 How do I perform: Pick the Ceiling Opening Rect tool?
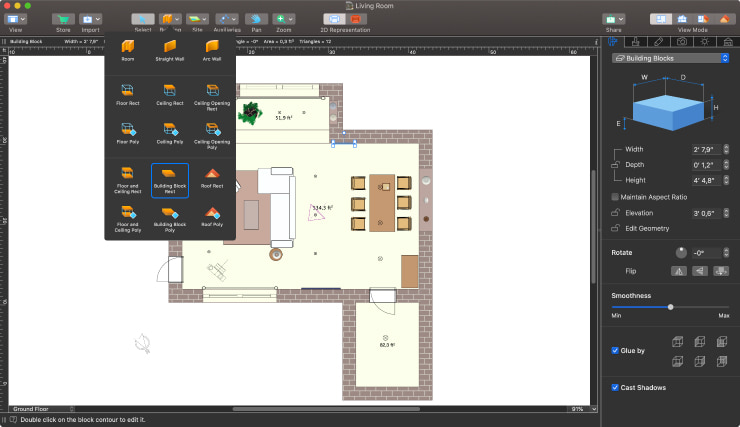(x=212, y=97)
